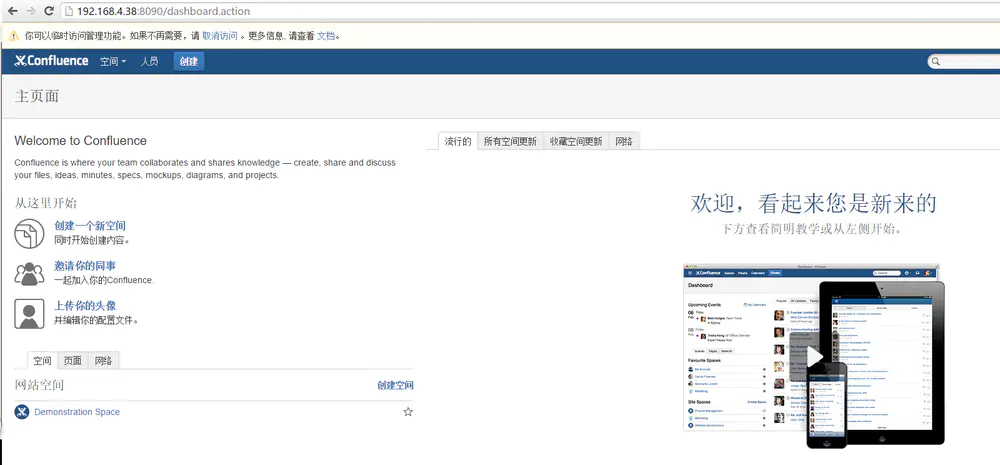Image resolution: width=1000 pixels, height=465 pixels.
Task: Open the 创建一个新空间 link
Action: [90, 226]
